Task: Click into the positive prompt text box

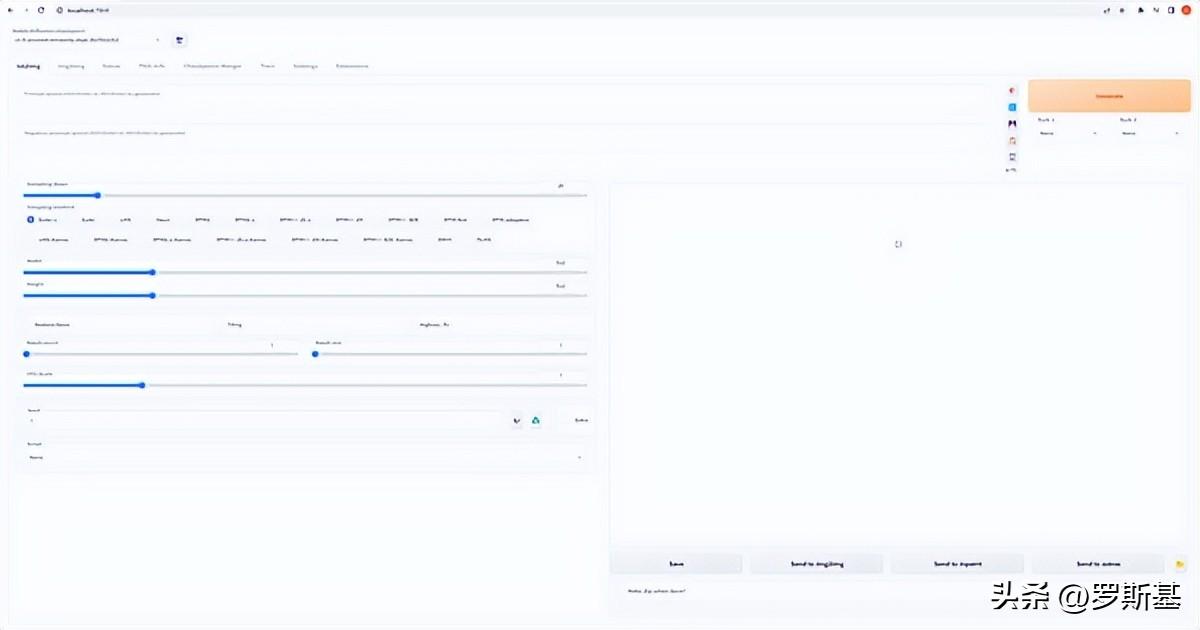Action: tap(500, 103)
